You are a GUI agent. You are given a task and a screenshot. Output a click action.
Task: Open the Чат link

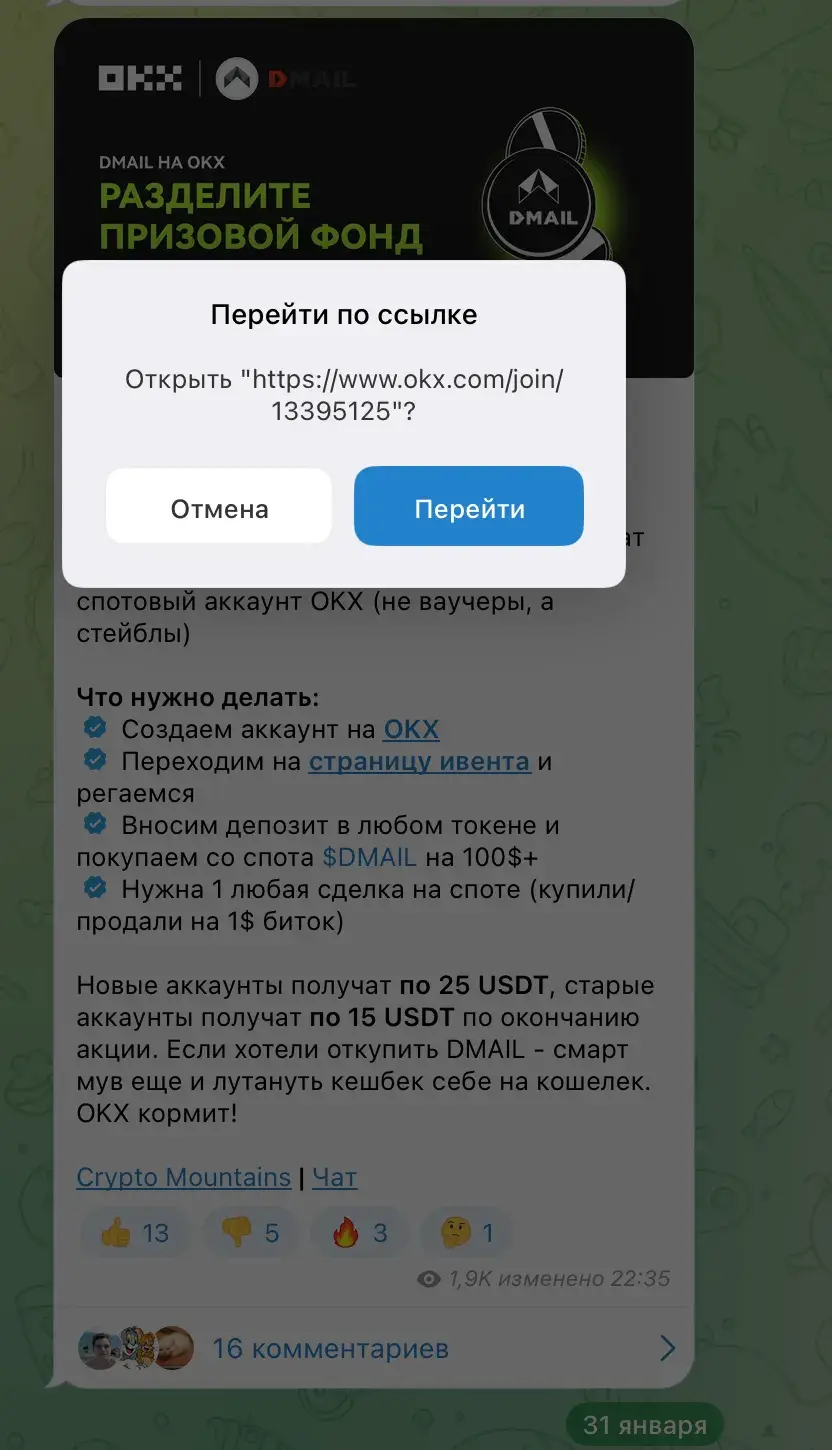[334, 1177]
